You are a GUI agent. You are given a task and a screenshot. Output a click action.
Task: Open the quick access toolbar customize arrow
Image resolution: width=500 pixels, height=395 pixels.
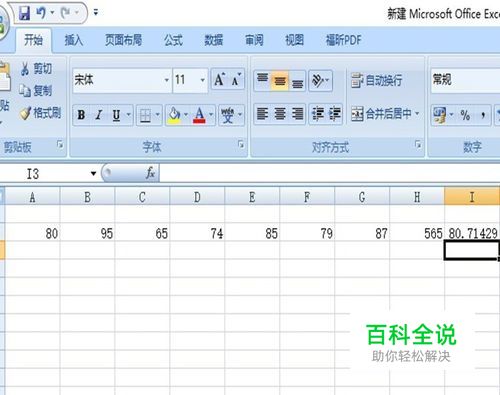(x=96, y=13)
